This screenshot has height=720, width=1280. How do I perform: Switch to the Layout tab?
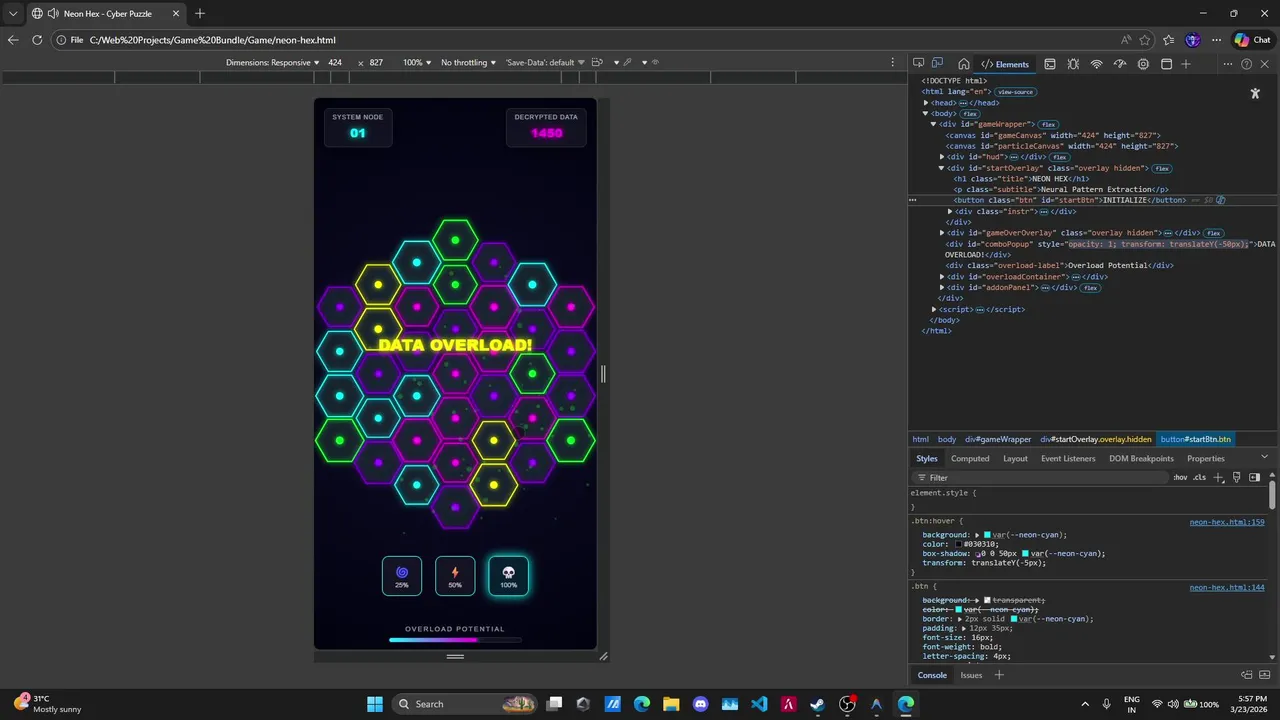click(1015, 458)
